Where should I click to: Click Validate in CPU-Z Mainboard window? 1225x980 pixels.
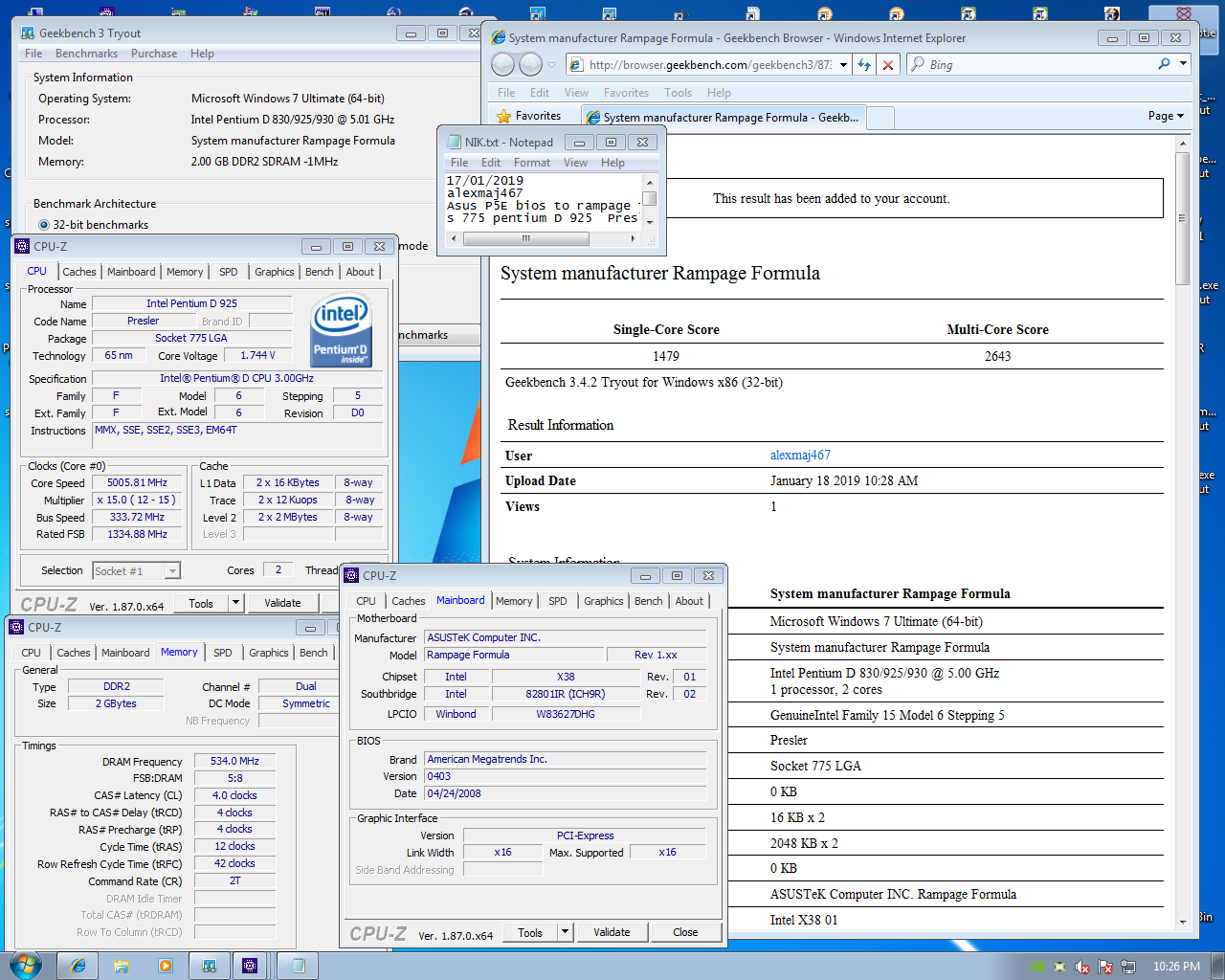click(612, 932)
